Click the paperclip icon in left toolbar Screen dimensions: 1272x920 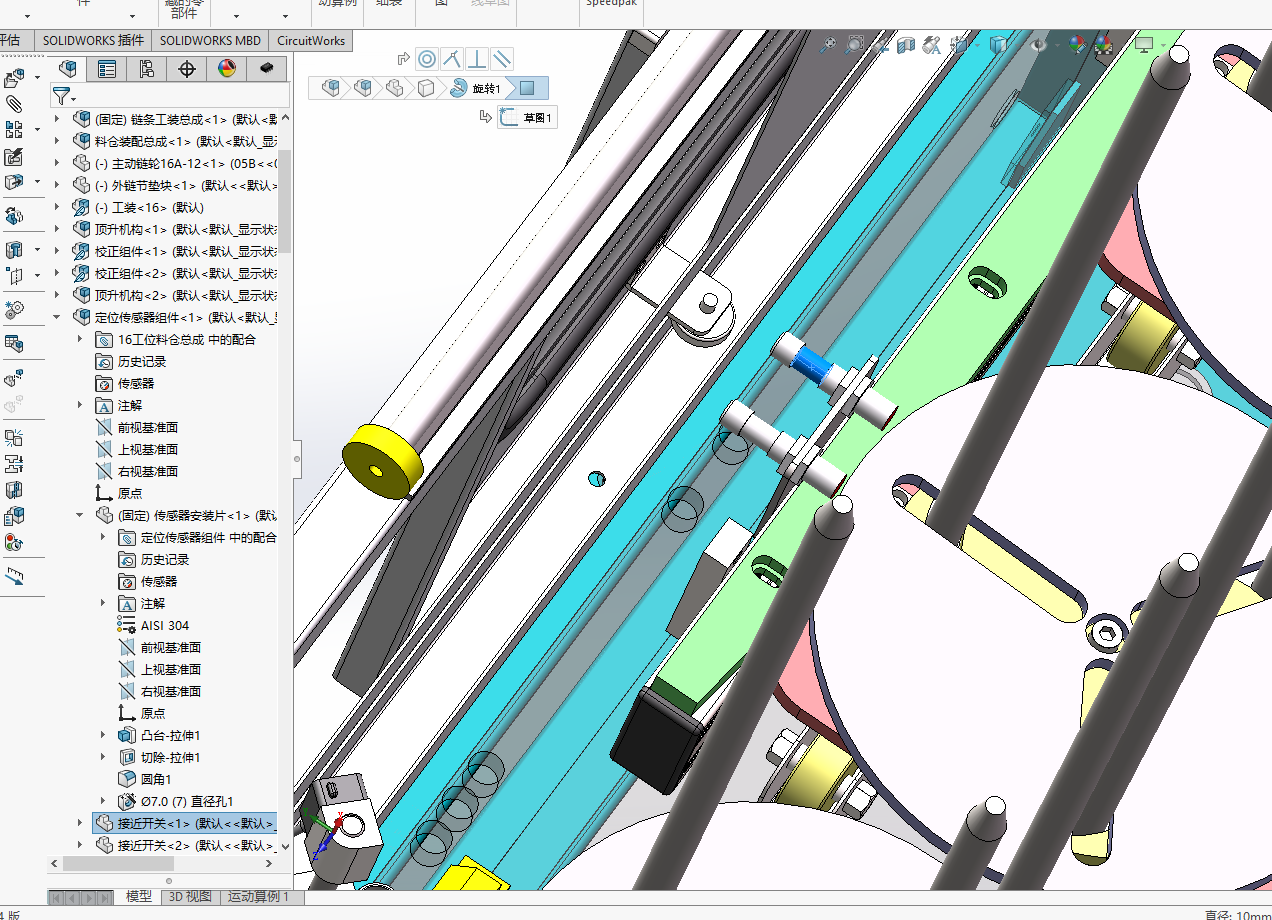tap(14, 103)
